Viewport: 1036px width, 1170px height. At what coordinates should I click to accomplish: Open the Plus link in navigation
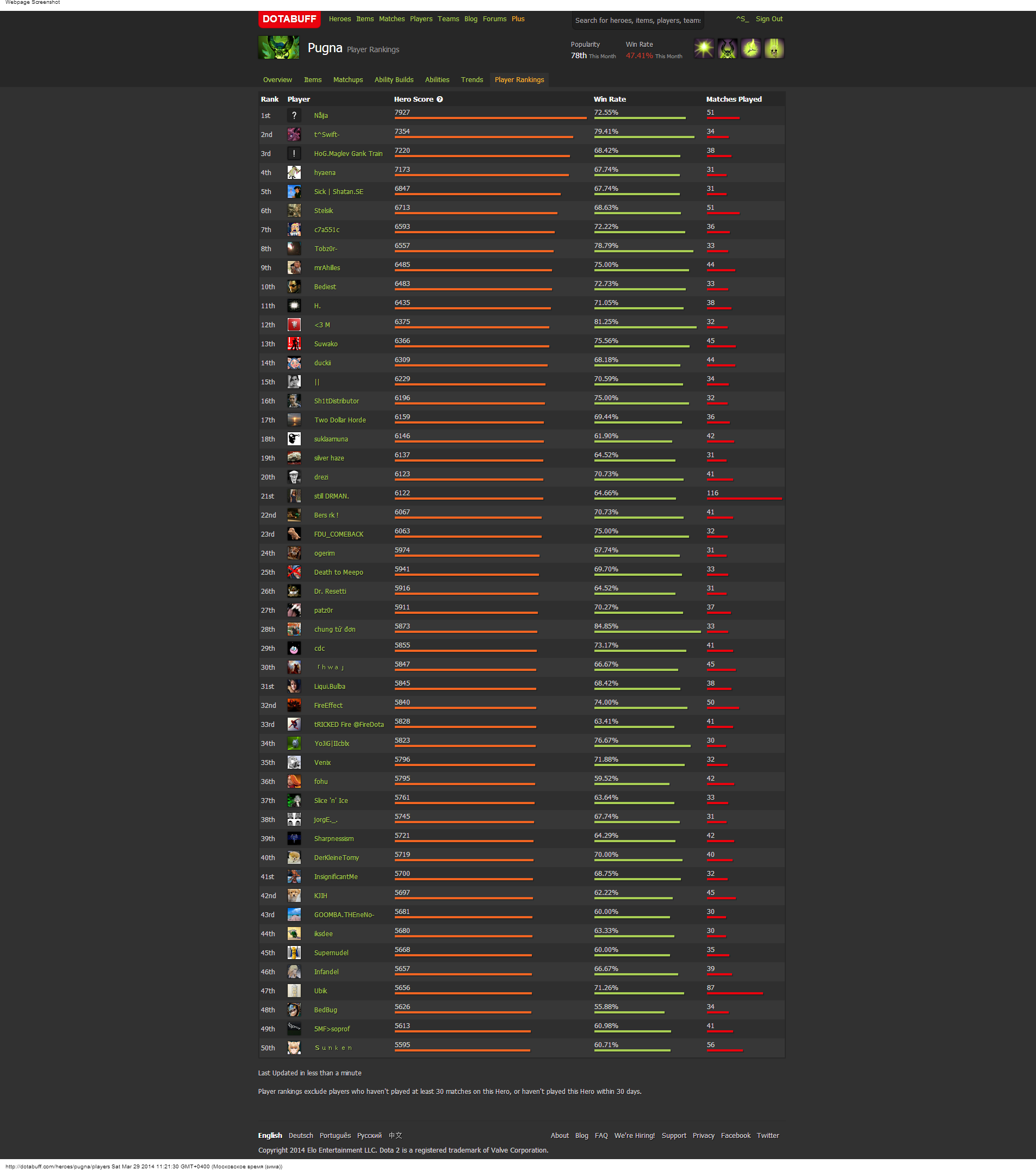(x=518, y=19)
